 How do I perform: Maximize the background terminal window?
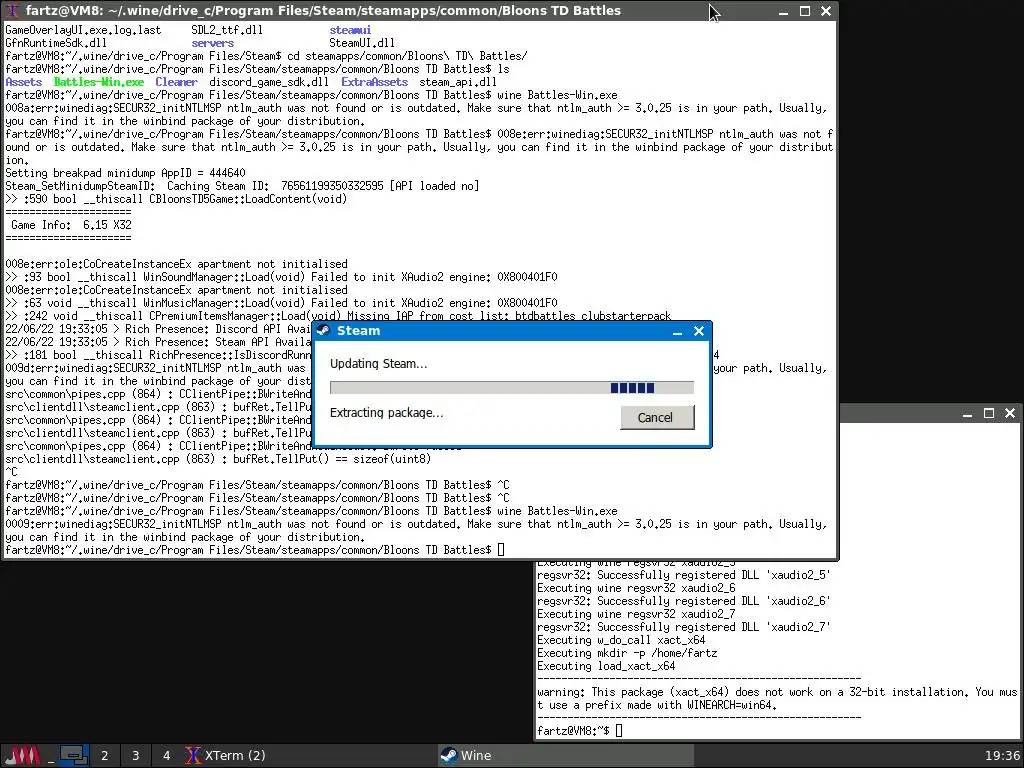tap(989, 413)
